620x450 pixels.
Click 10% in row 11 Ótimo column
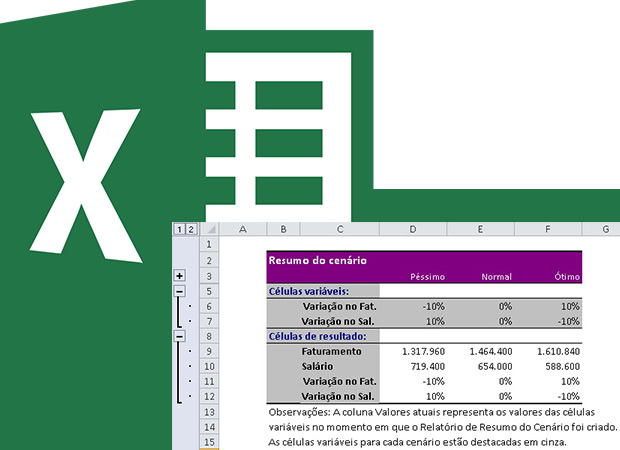click(570, 382)
